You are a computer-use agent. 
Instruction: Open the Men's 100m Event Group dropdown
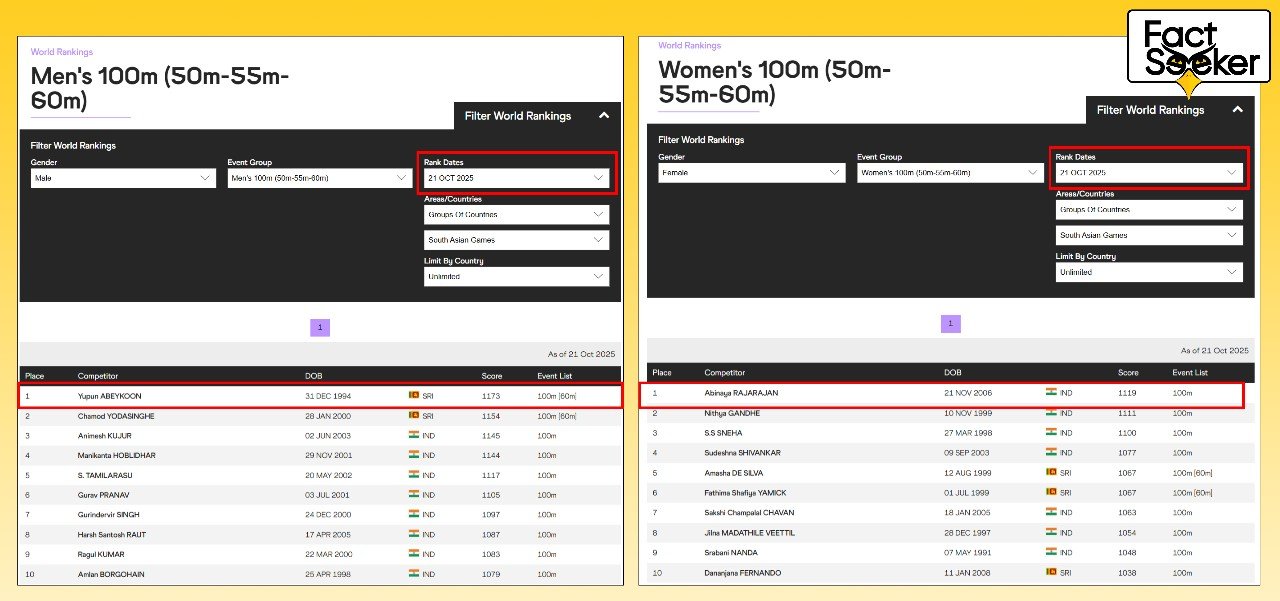[319, 178]
